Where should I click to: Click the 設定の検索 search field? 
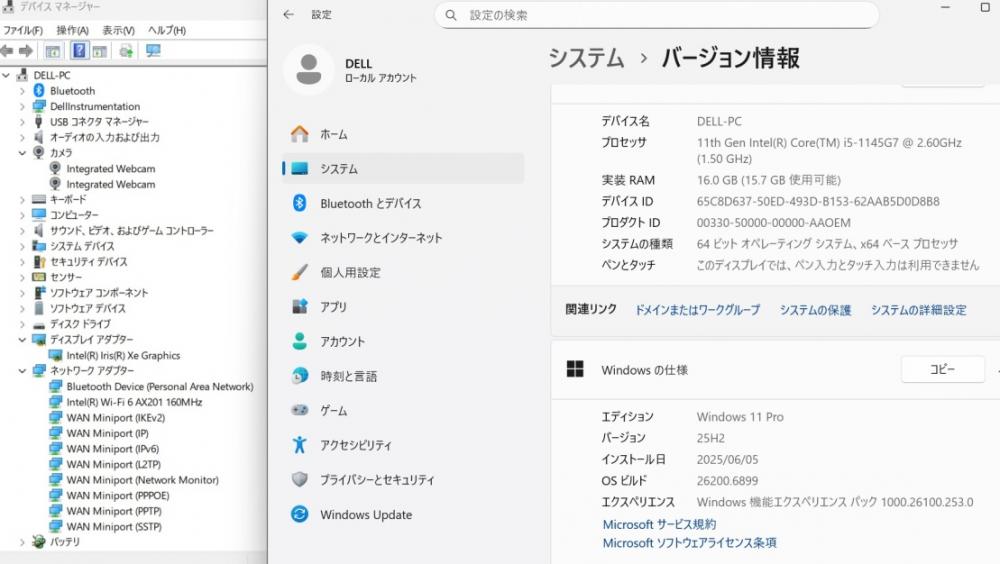click(x=660, y=15)
